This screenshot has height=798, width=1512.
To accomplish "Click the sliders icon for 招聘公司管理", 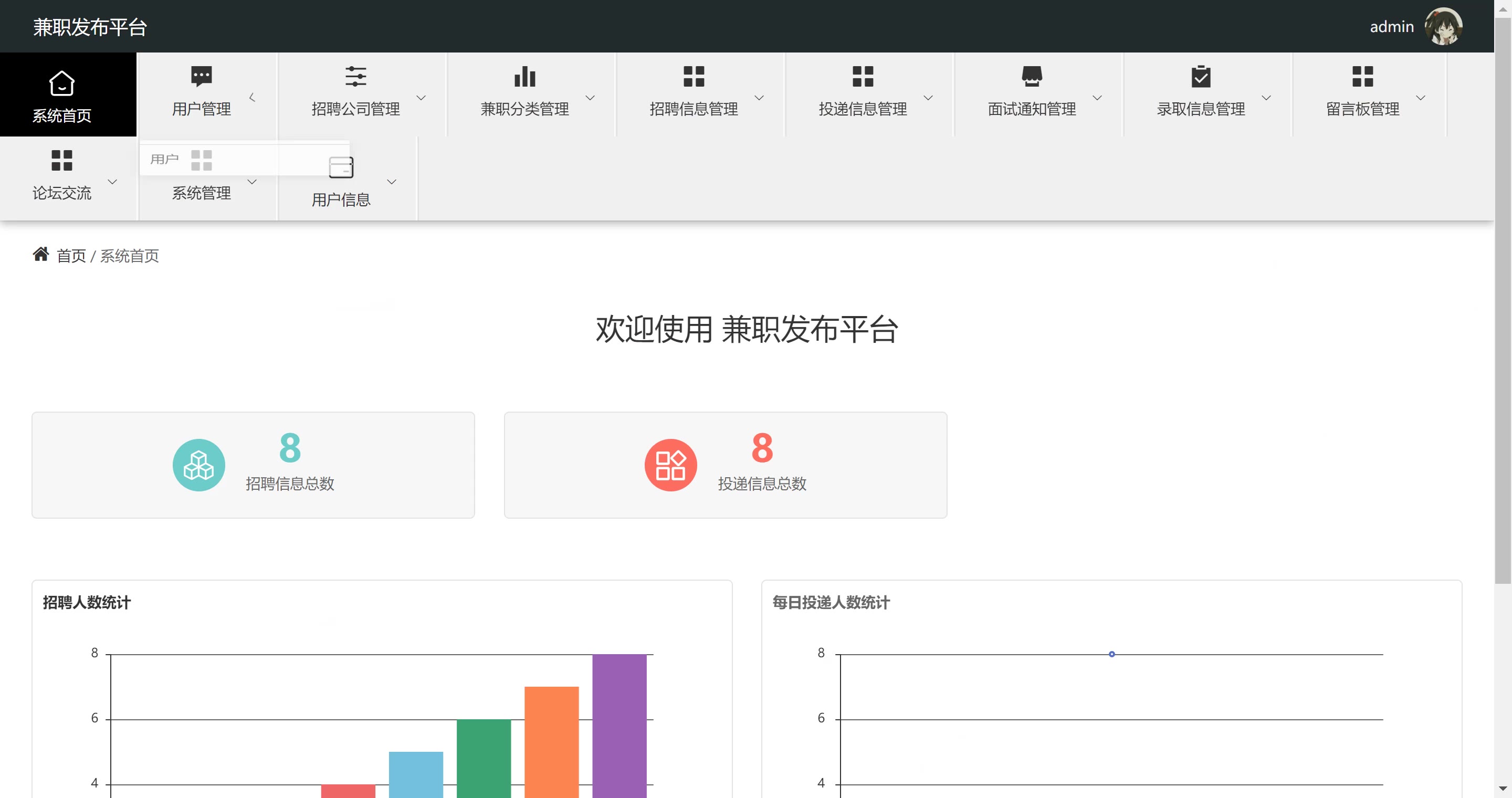I will coord(355,76).
